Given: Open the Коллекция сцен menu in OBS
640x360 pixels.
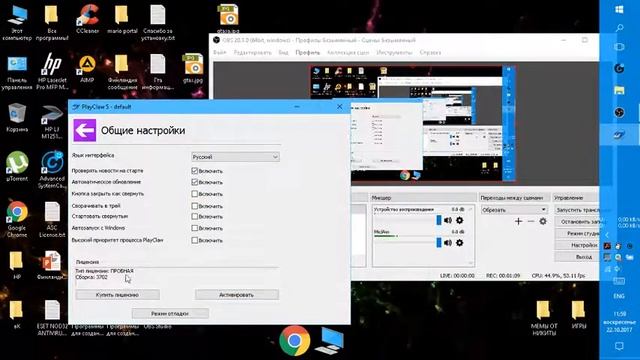Looking at the screenshot, I should (348, 52).
